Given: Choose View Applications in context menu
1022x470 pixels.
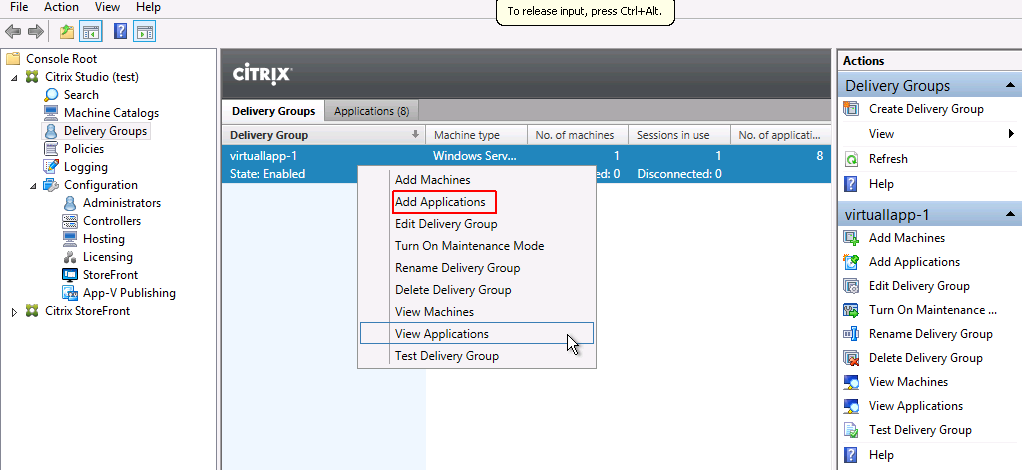Looking at the screenshot, I should tap(476, 334).
